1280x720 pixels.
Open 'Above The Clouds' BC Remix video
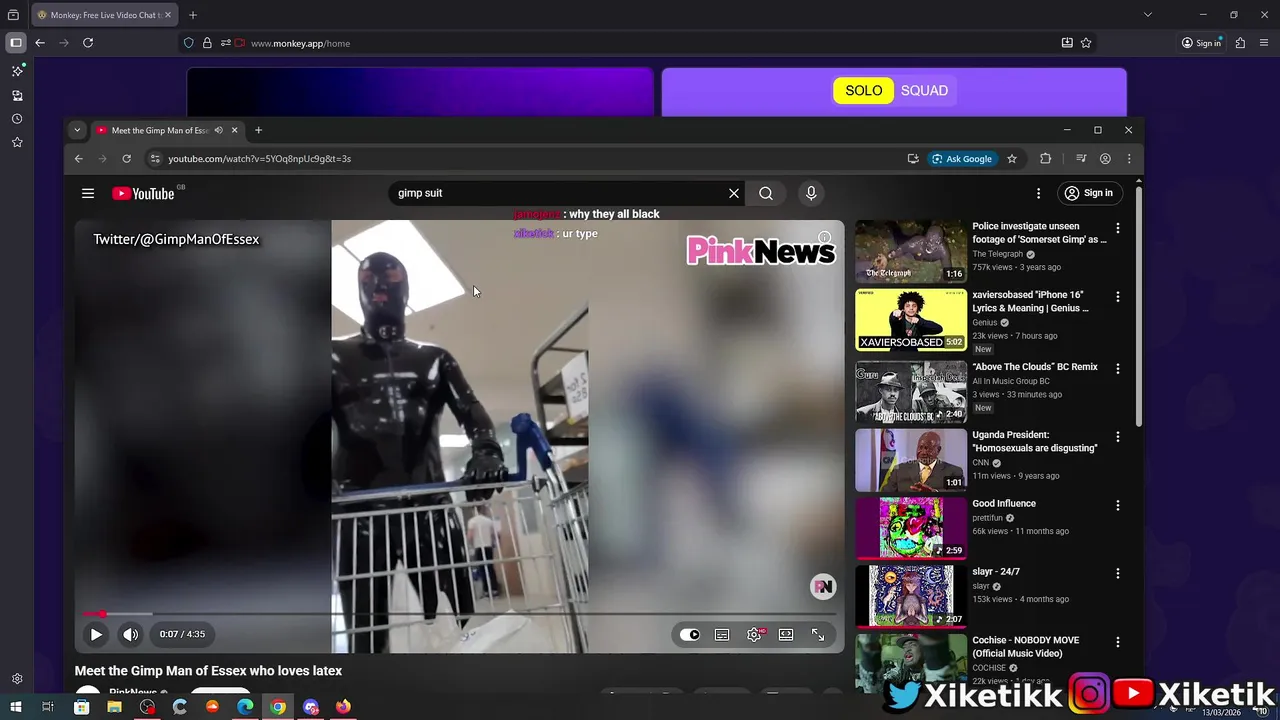point(1035,367)
